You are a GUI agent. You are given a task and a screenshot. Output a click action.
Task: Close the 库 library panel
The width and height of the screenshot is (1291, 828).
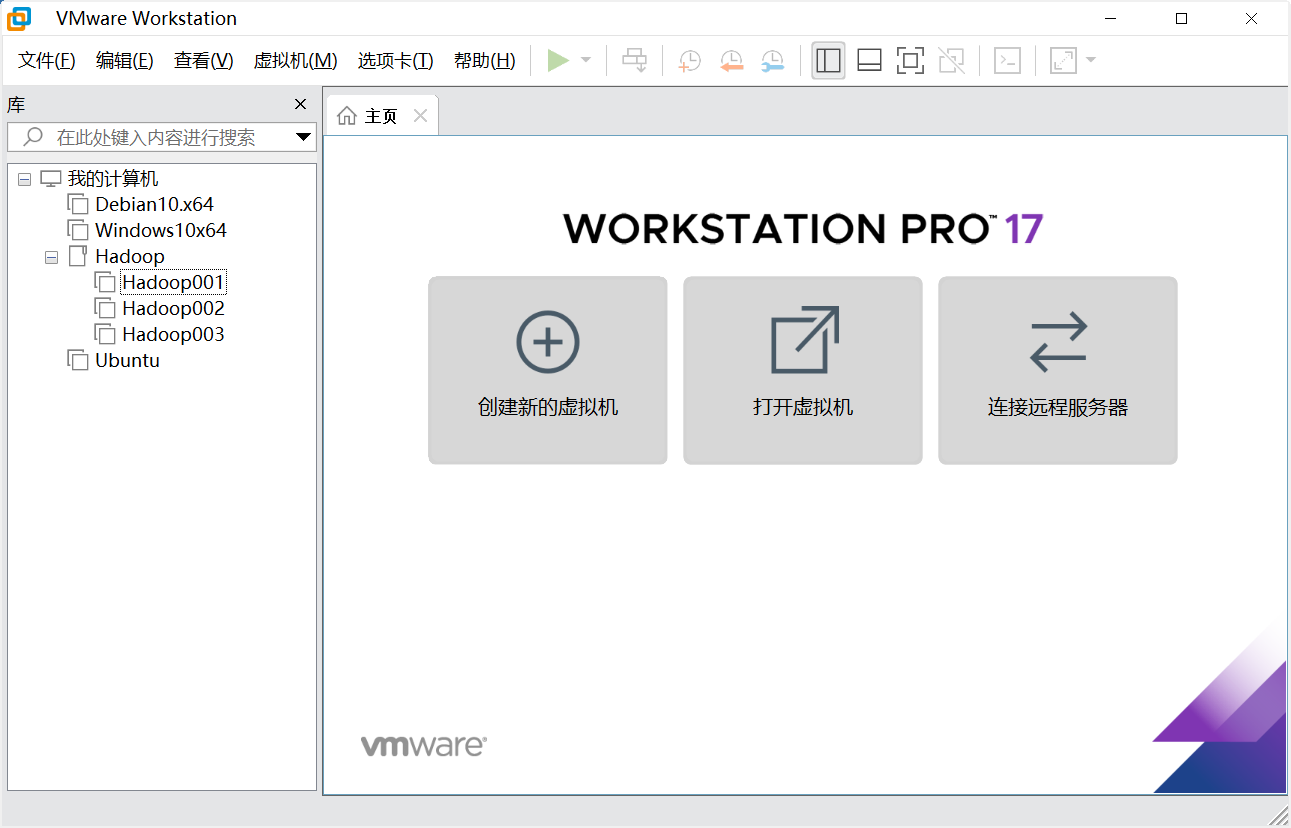point(300,104)
